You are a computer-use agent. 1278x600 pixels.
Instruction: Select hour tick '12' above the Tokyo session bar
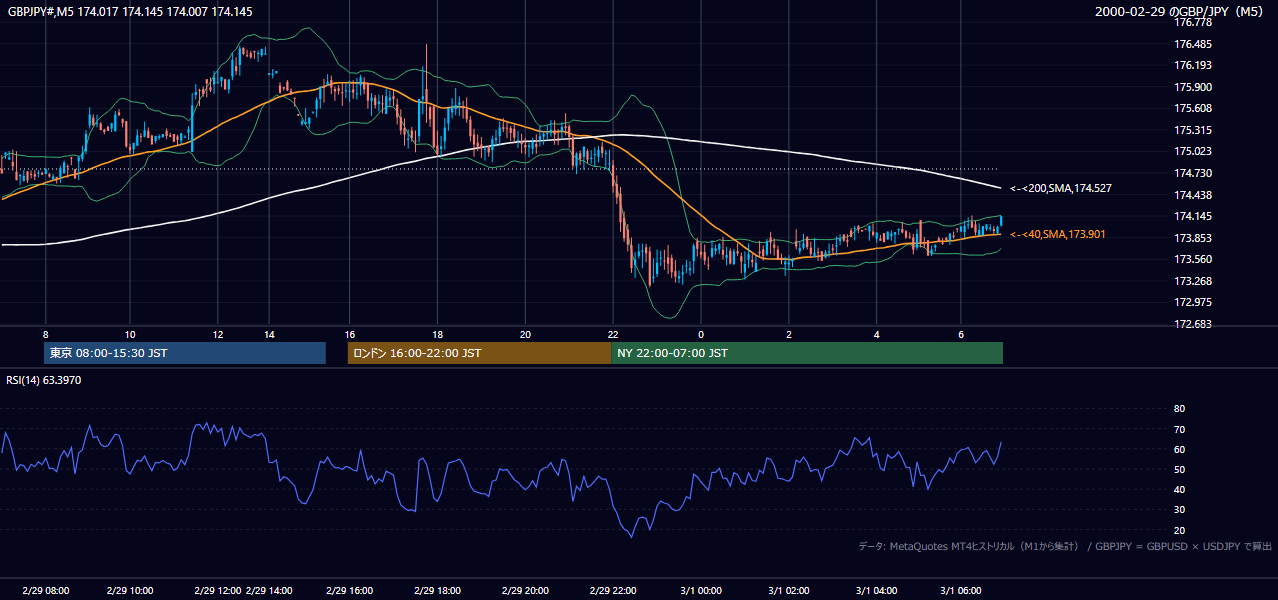[218, 334]
